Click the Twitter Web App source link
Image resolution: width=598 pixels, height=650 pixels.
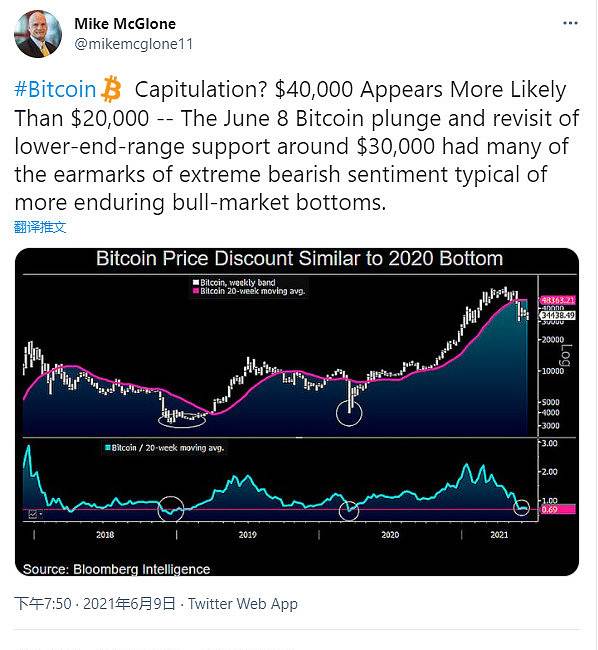tap(243, 604)
